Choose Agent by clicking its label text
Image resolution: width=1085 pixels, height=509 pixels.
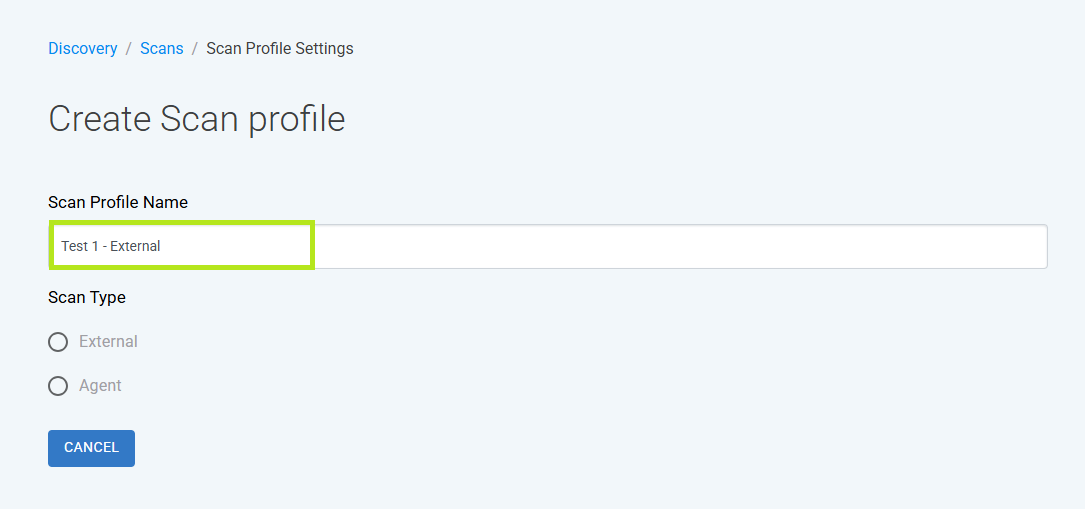click(x=100, y=386)
